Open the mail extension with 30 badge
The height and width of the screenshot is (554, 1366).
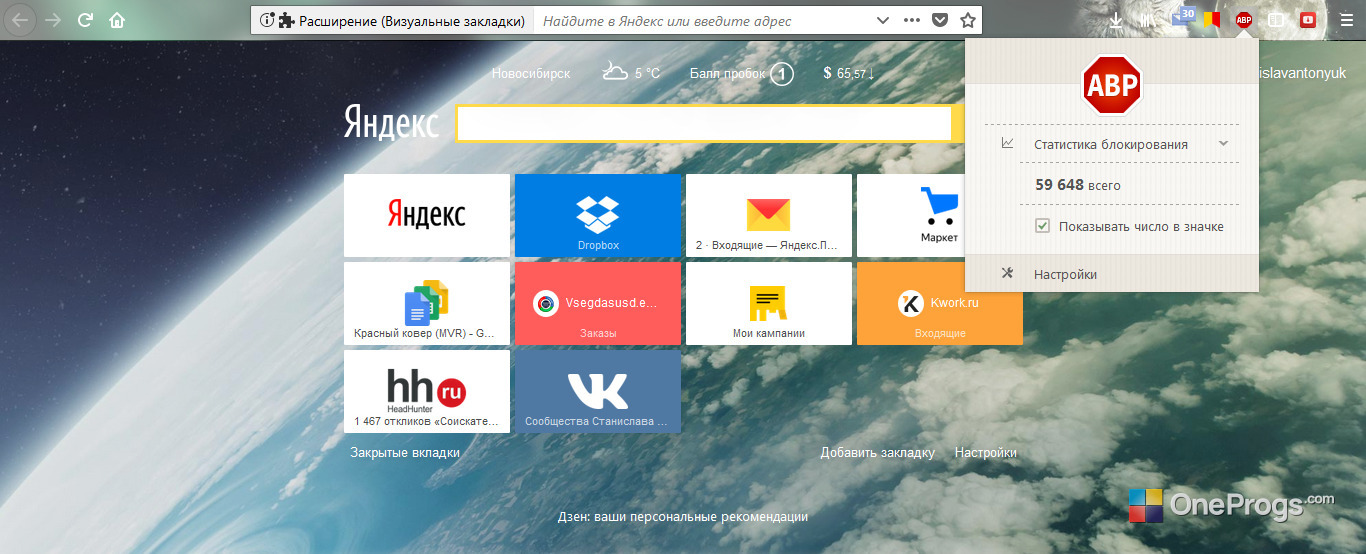tap(1183, 18)
